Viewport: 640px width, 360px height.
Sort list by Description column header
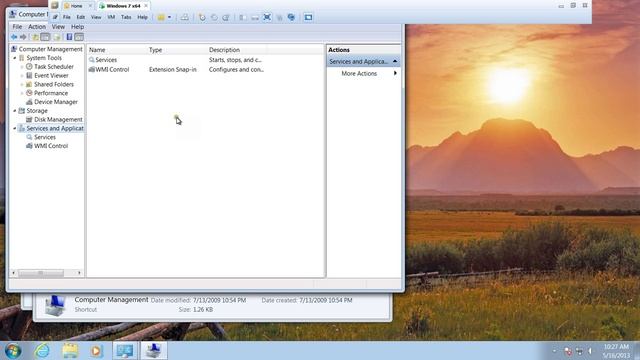pos(237,50)
